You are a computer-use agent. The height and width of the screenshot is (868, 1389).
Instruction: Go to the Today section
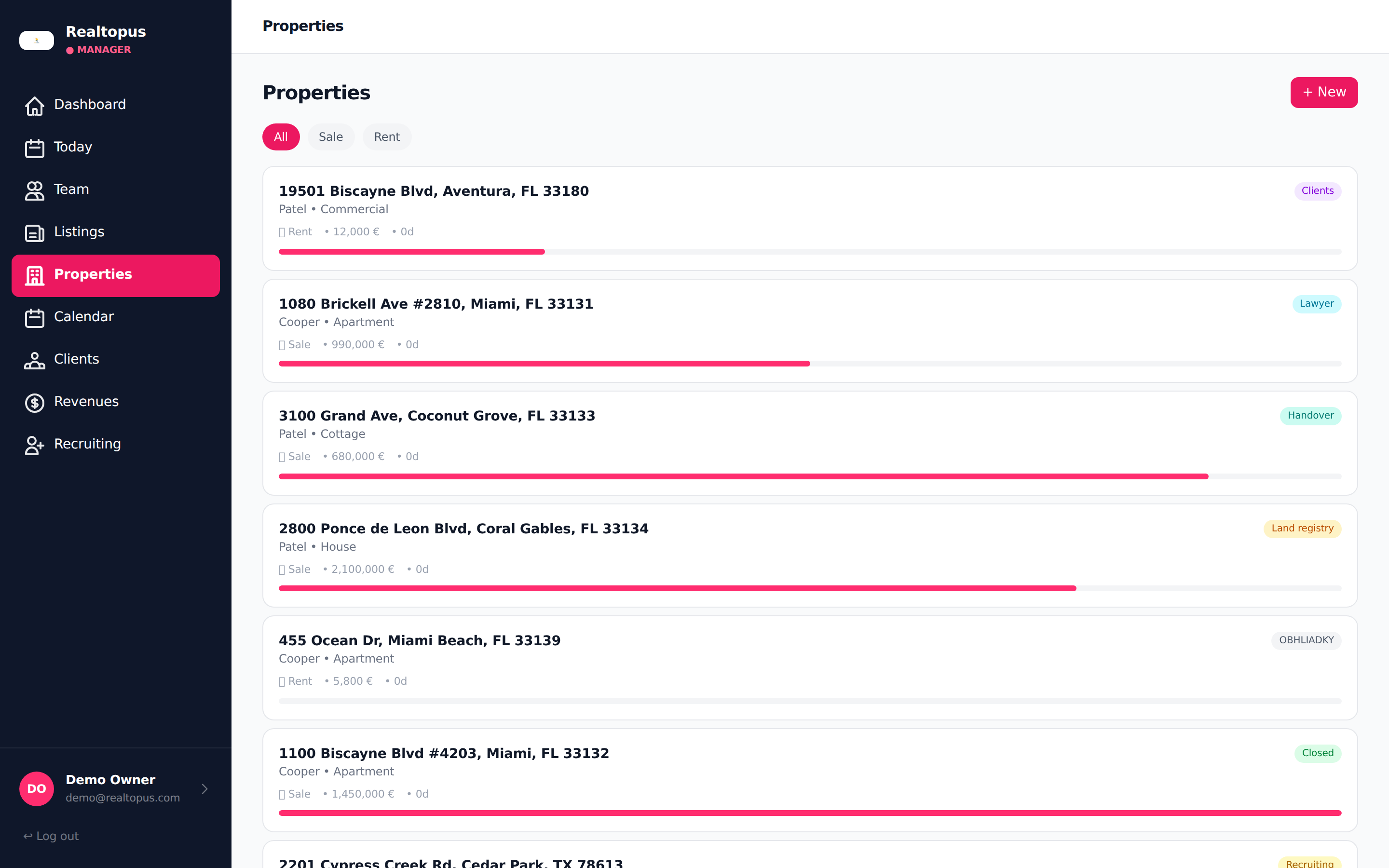115,147
